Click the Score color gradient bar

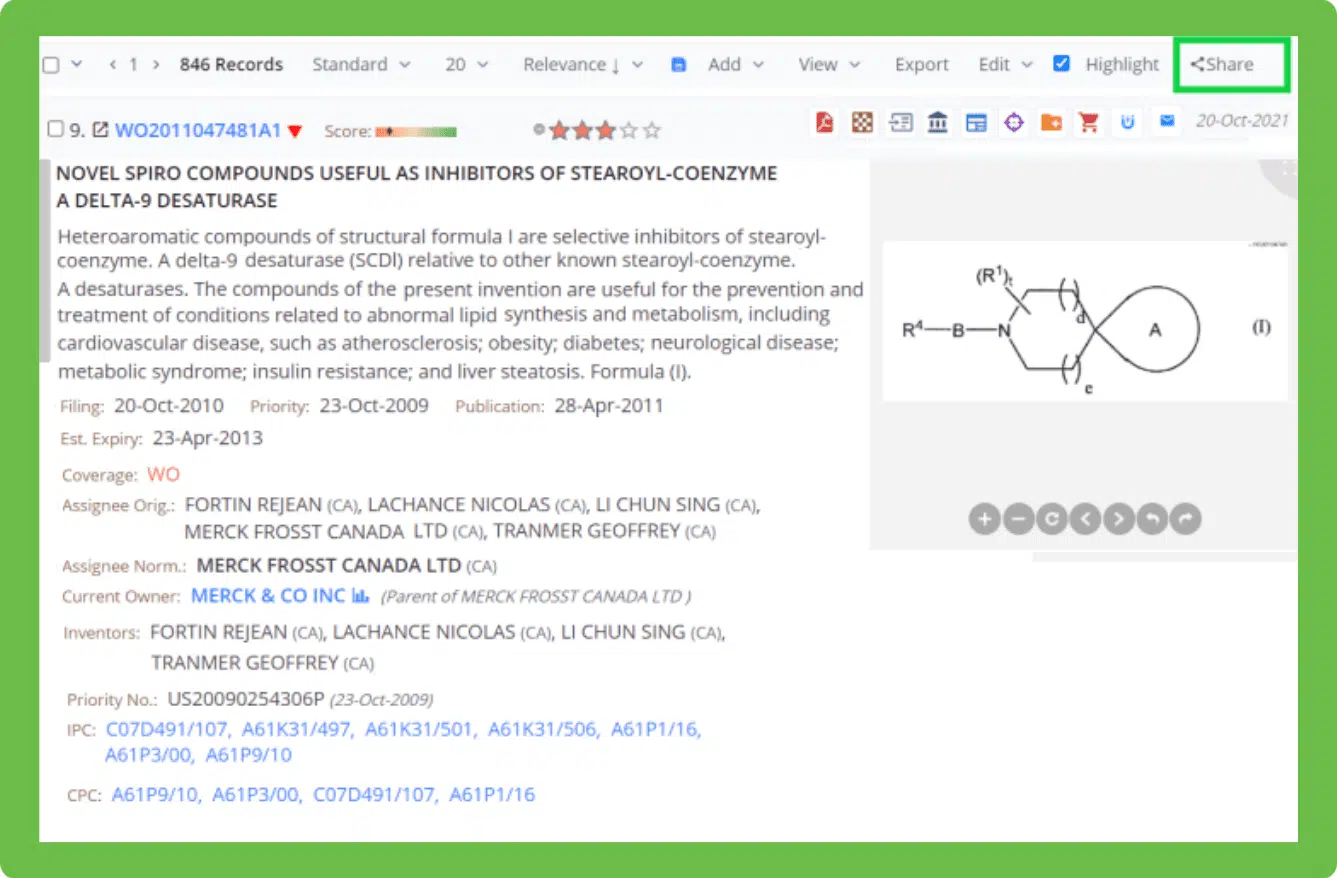click(x=415, y=131)
